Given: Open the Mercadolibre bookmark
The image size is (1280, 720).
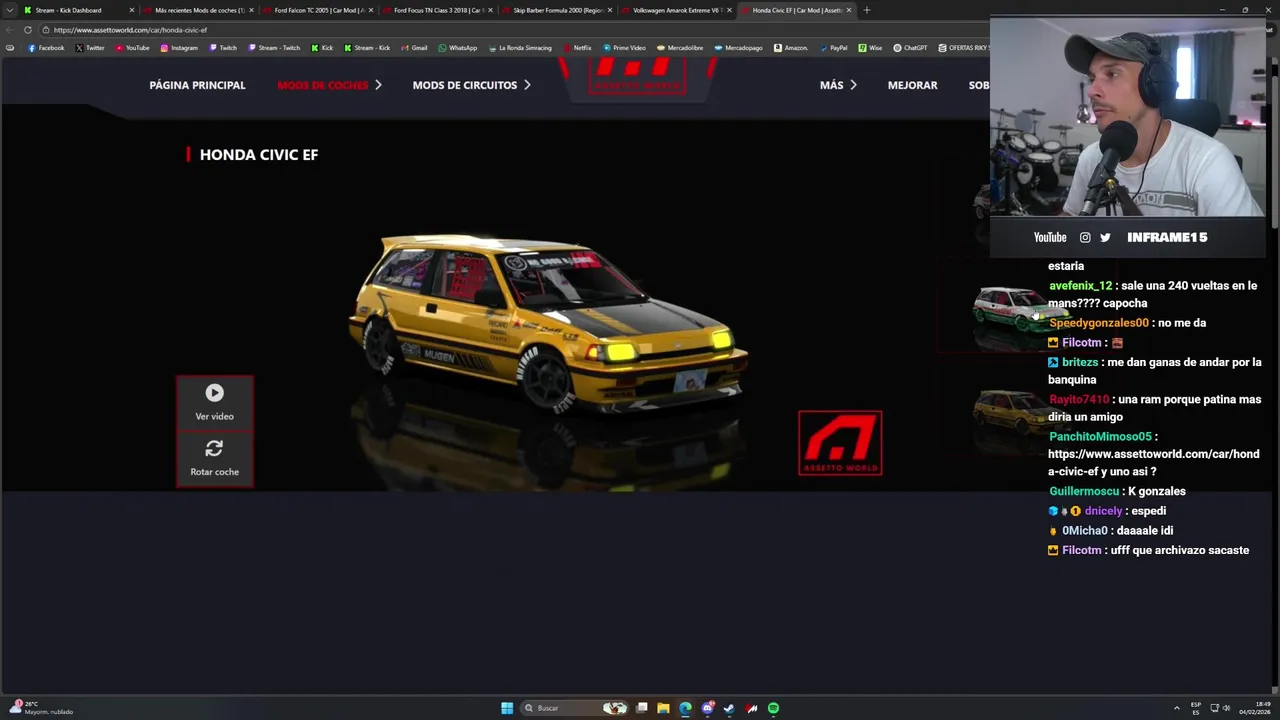Looking at the screenshot, I should (x=680, y=48).
